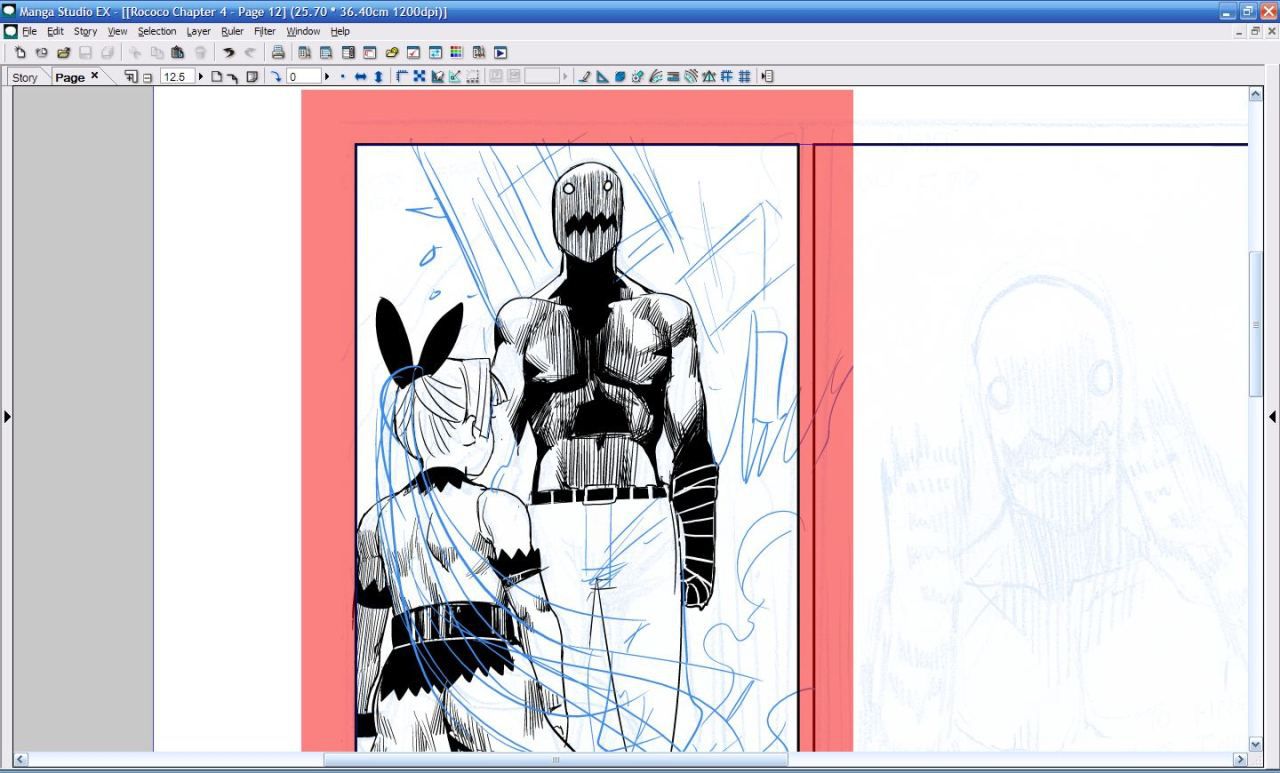Click the Paste clipboard icon
1280x773 pixels.
178,53
